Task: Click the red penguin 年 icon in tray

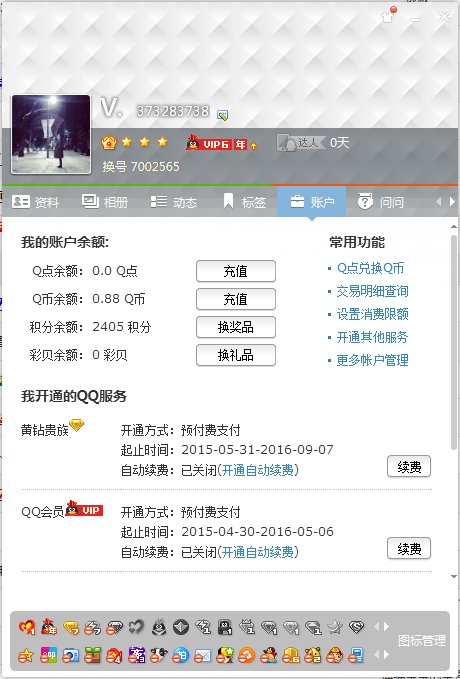Action: click(49, 627)
